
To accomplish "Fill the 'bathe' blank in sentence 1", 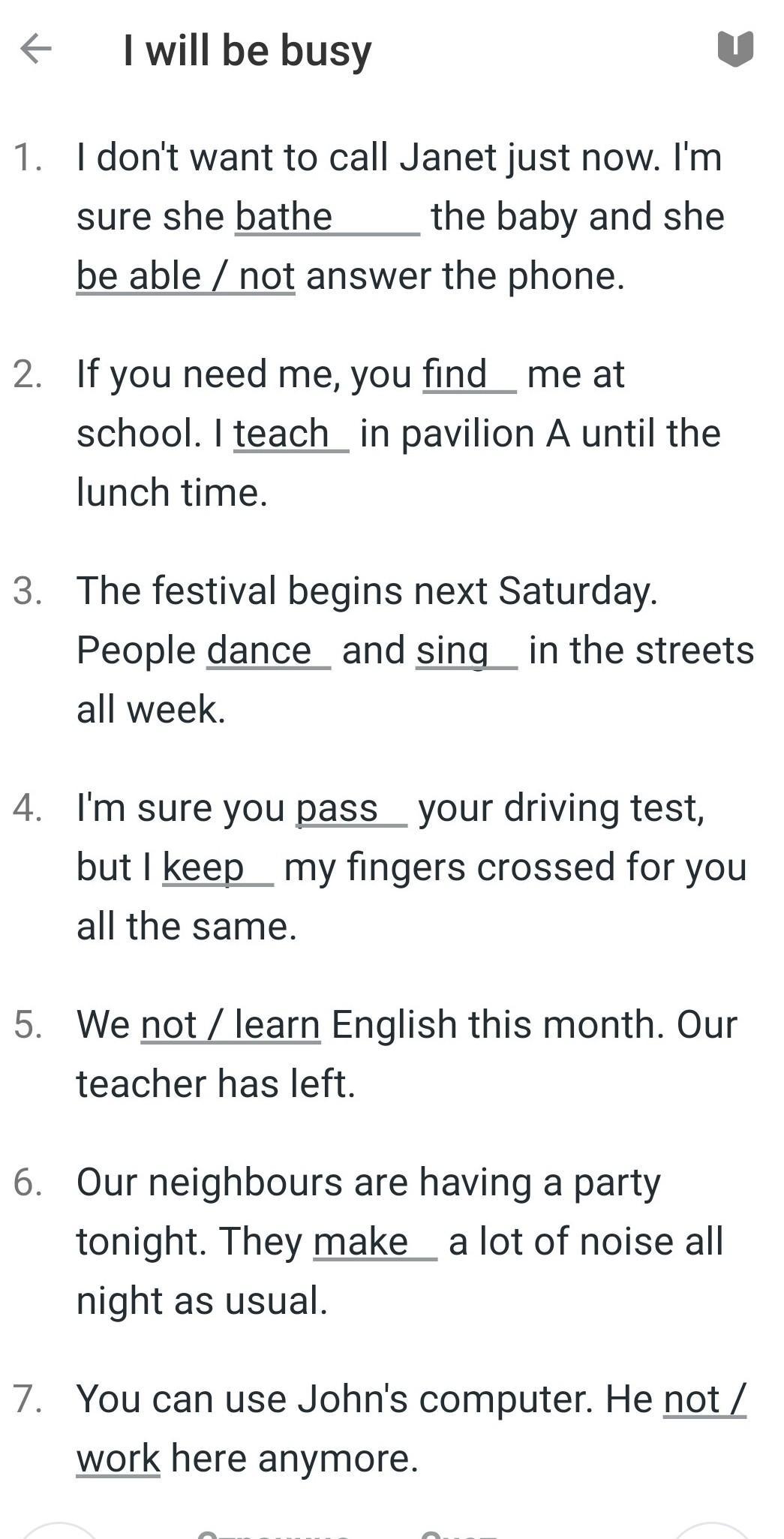I will click(327, 218).
